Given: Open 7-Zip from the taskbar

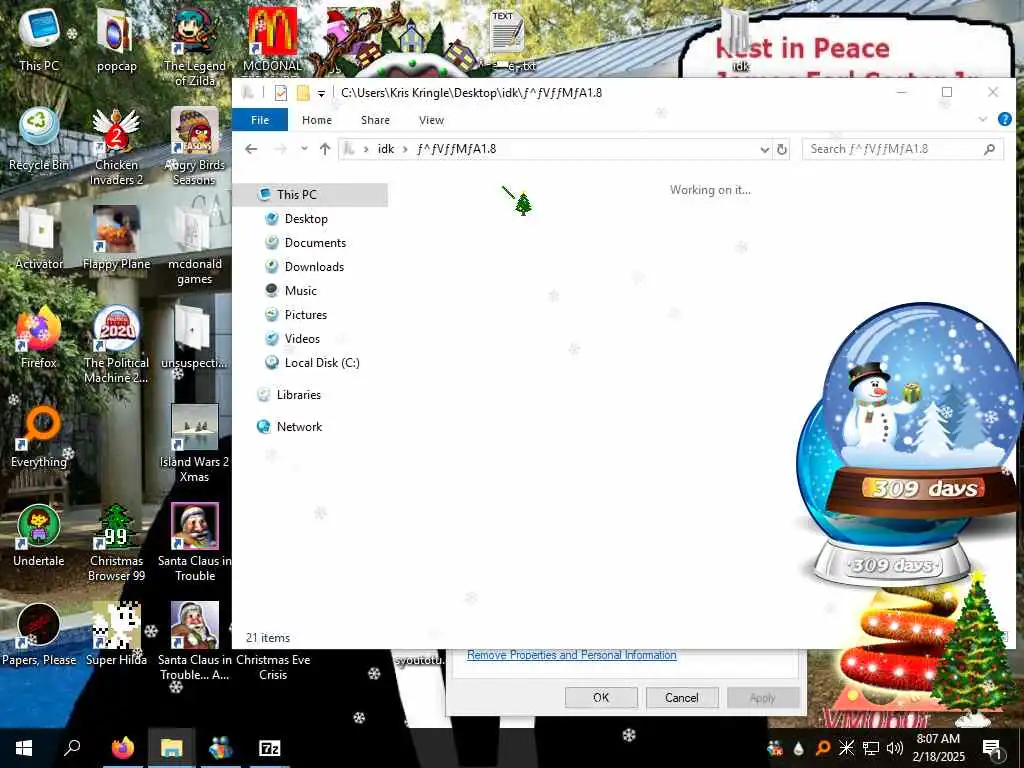Looking at the screenshot, I should click(270, 748).
